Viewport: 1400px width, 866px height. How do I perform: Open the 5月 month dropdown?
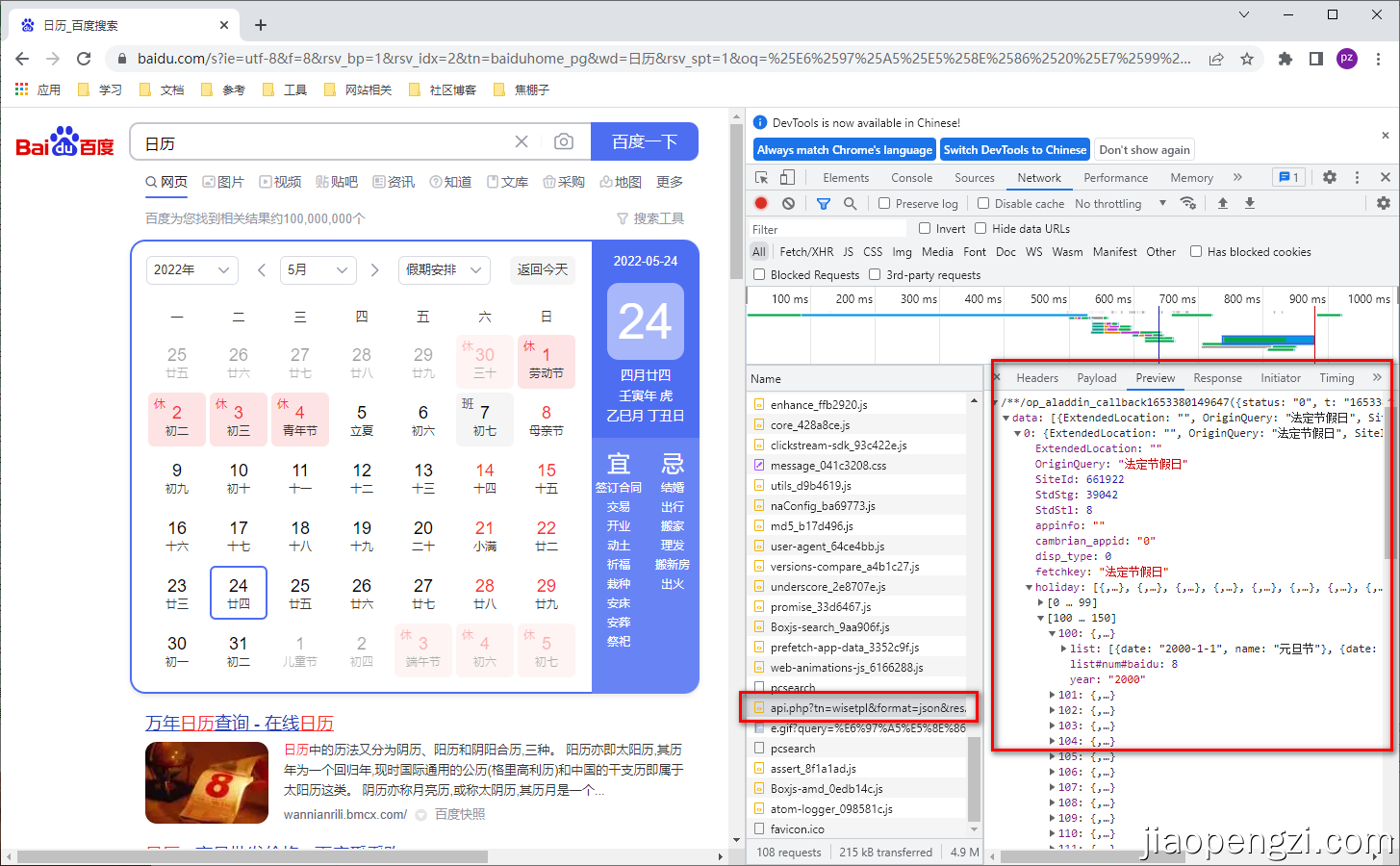tap(318, 270)
